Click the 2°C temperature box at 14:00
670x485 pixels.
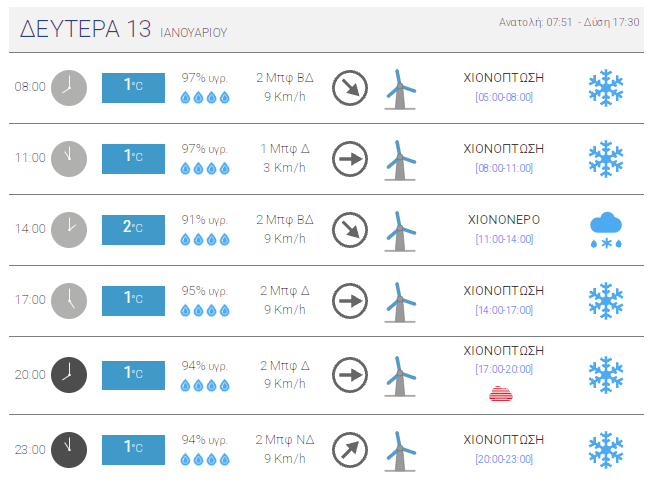(133, 229)
